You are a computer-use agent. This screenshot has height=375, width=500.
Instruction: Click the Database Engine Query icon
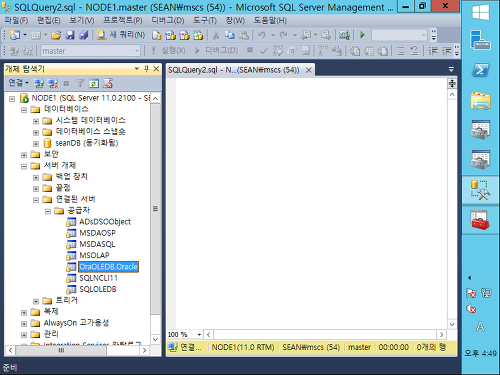[156, 35]
